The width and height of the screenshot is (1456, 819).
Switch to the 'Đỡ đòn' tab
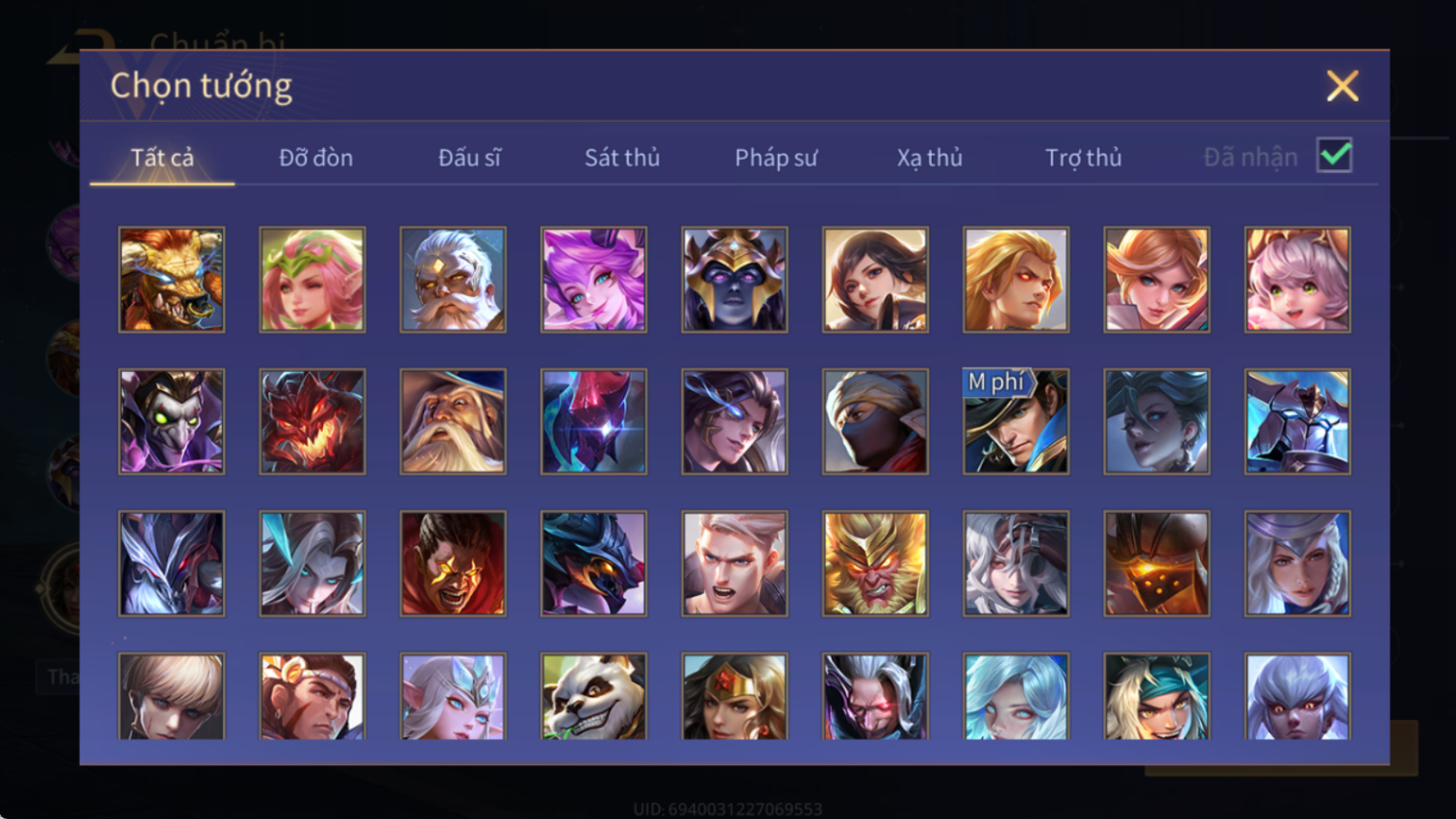point(315,158)
